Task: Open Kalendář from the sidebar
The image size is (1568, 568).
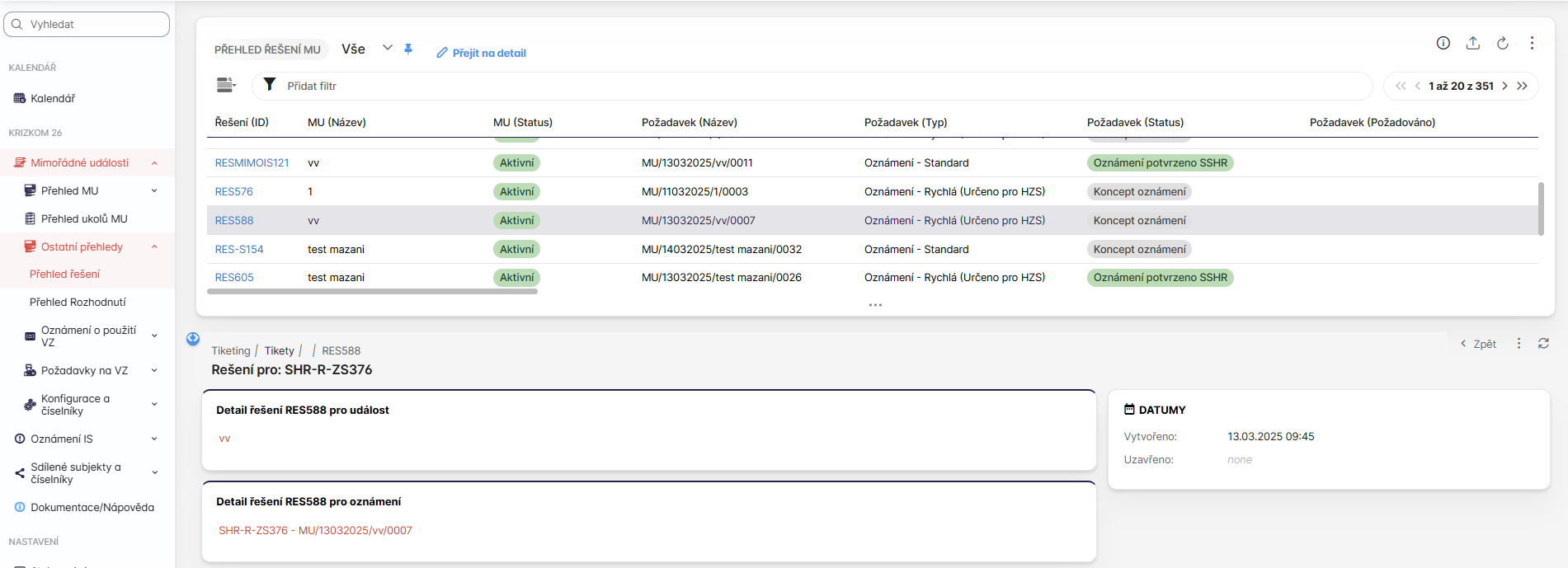Action: point(53,99)
